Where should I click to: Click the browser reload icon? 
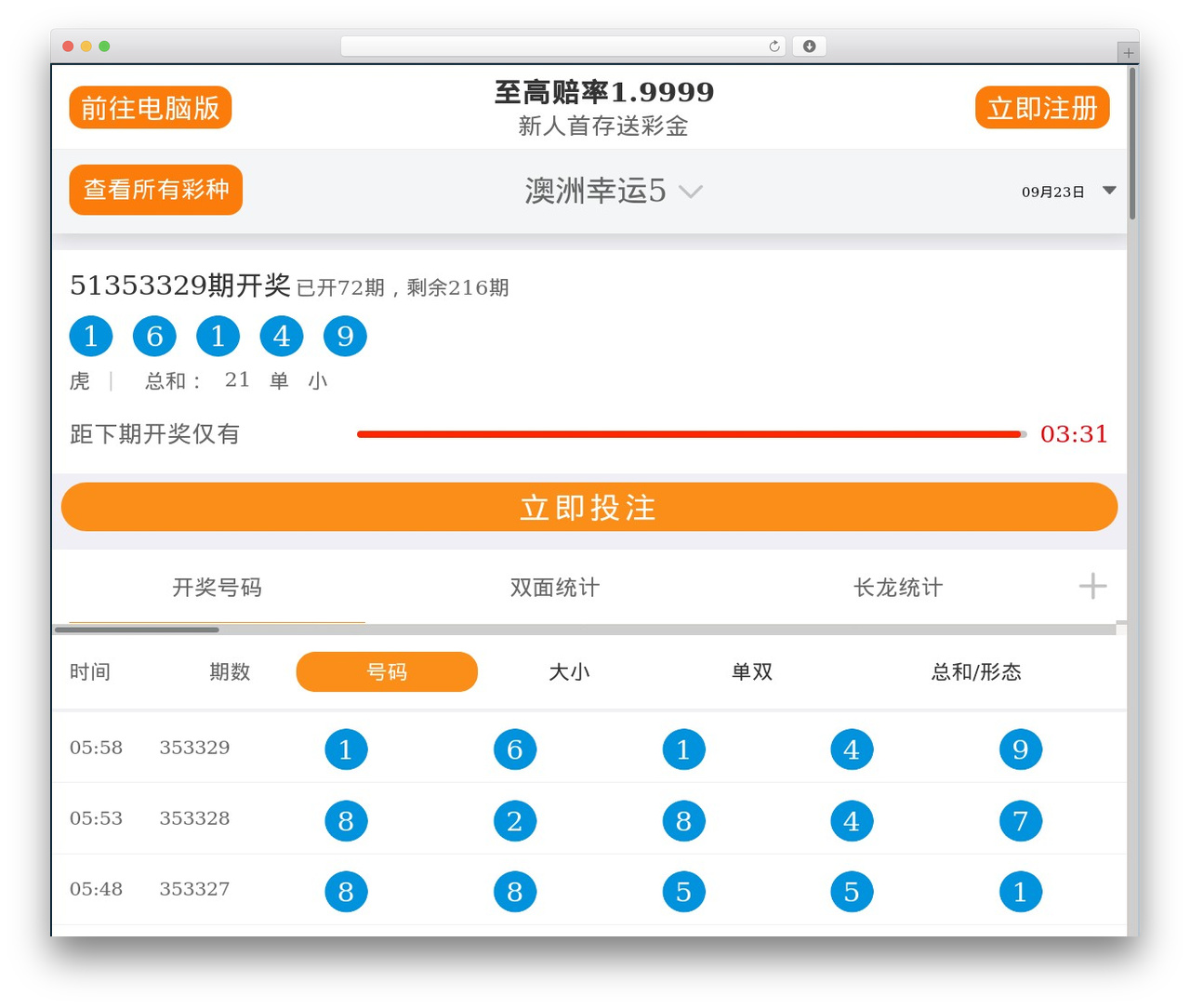point(774,46)
